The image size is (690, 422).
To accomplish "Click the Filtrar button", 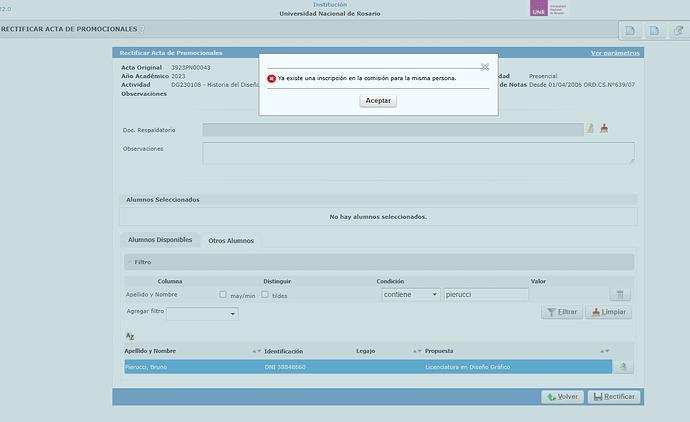I will click(562, 312).
